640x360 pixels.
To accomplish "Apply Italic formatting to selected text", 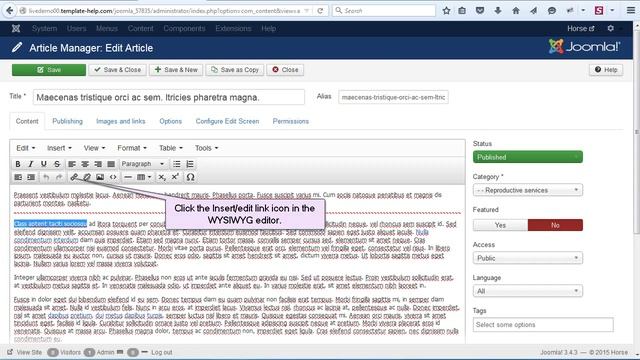I will tap(31, 164).
